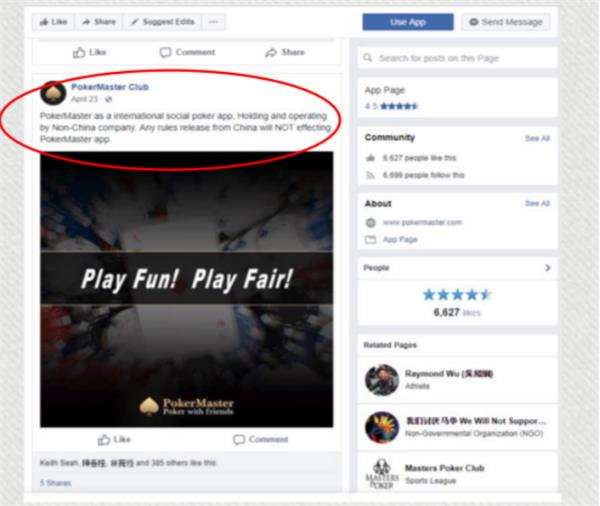Open the Play Fun Play Fair image
Screen dimensions: 600x506
187,289
